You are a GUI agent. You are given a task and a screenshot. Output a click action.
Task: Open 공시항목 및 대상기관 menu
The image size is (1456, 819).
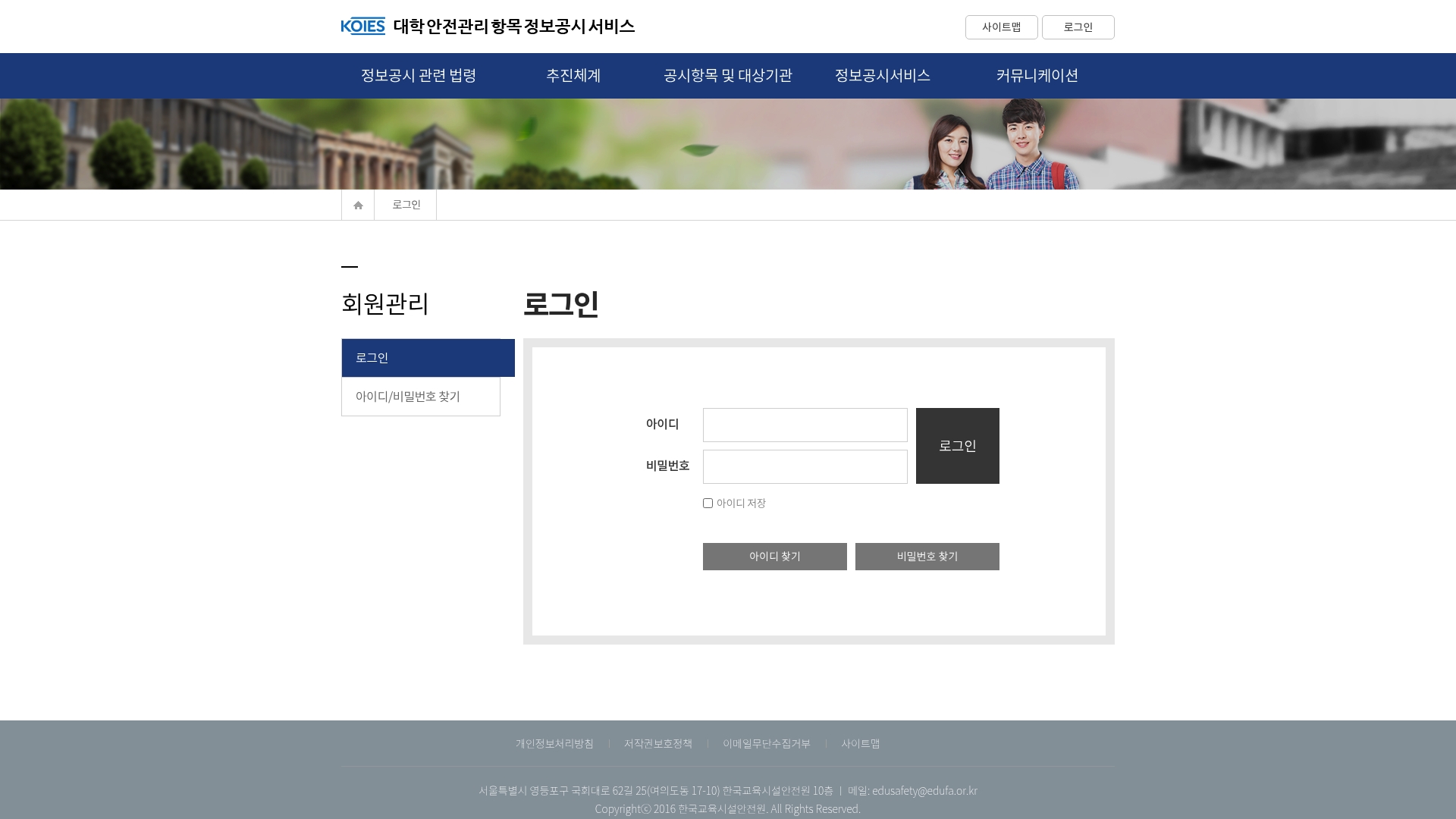coord(727,75)
